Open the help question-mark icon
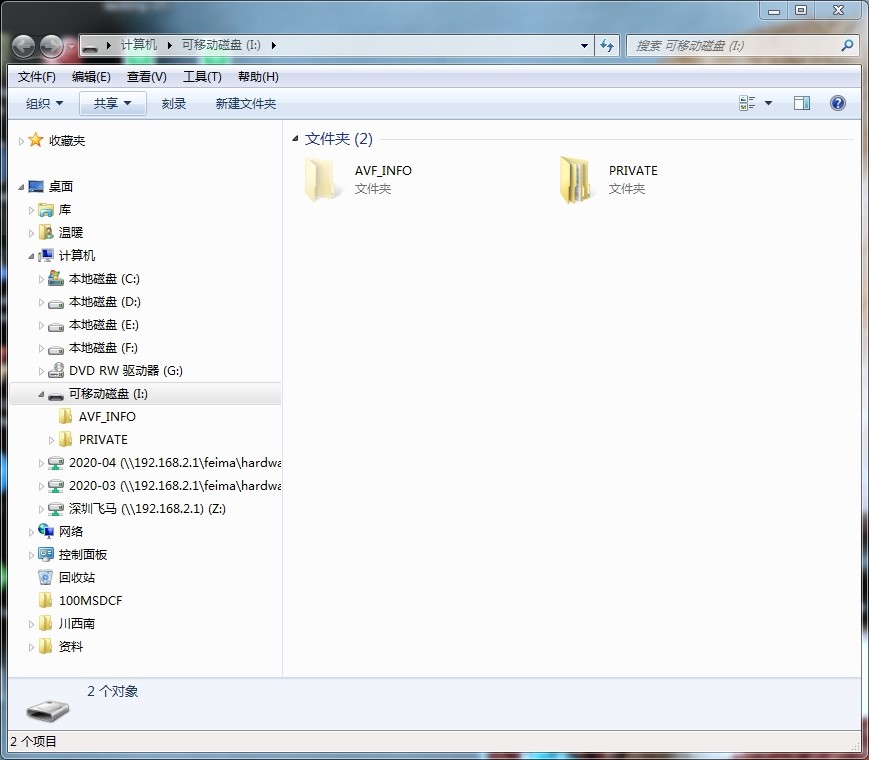Image resolution: width=869 pixels, height=760 pixels. point(837,103)
